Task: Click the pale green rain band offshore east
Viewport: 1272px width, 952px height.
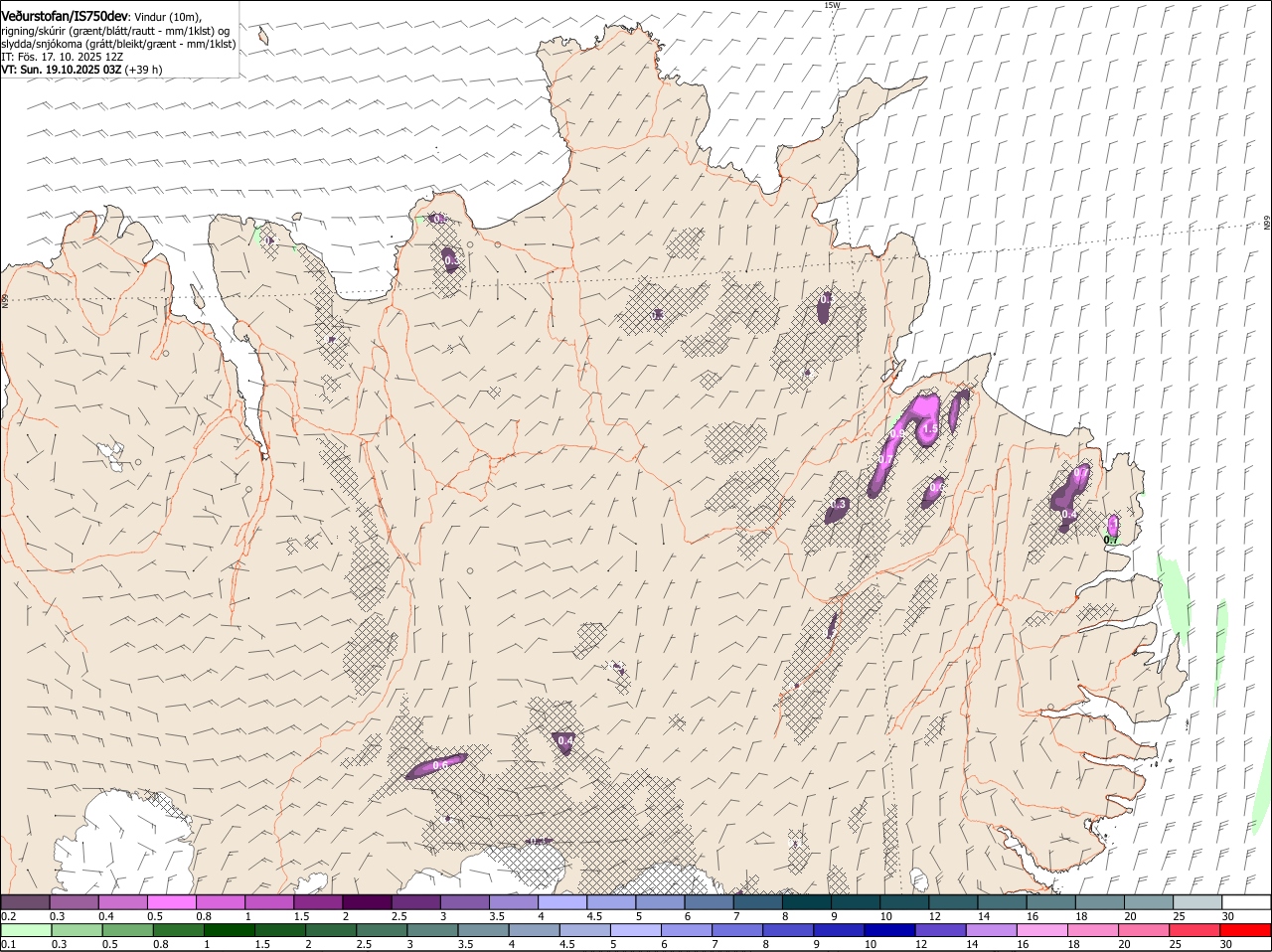Action: click(x=1174, y=598)
